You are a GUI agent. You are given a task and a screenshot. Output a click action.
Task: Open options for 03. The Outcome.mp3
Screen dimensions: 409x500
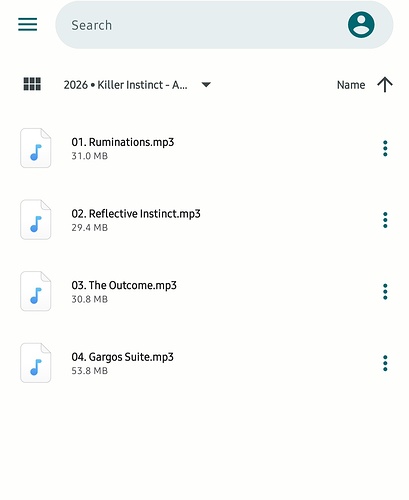385,292
